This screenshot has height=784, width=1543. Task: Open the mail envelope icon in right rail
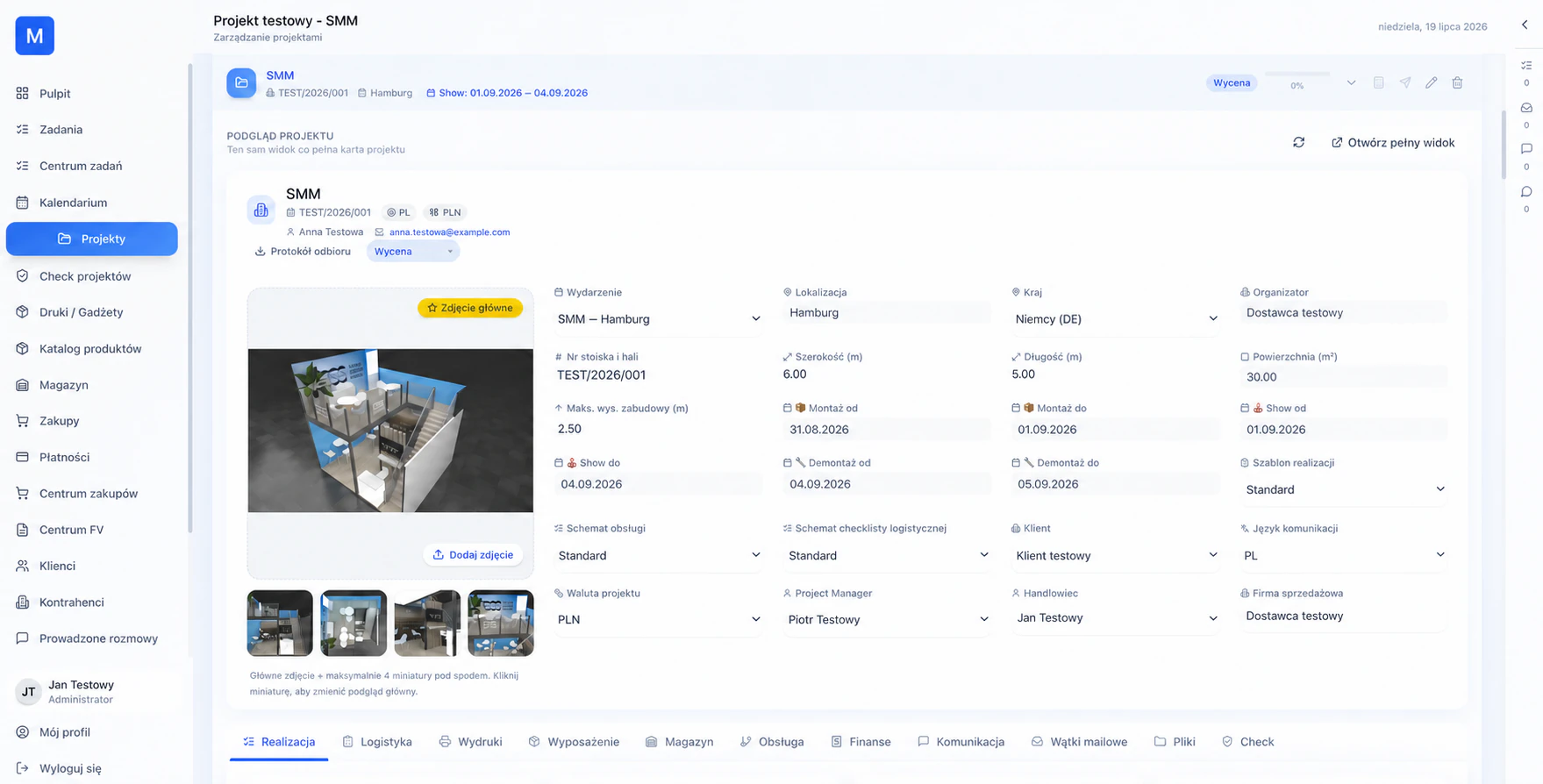click(1526, 108)
